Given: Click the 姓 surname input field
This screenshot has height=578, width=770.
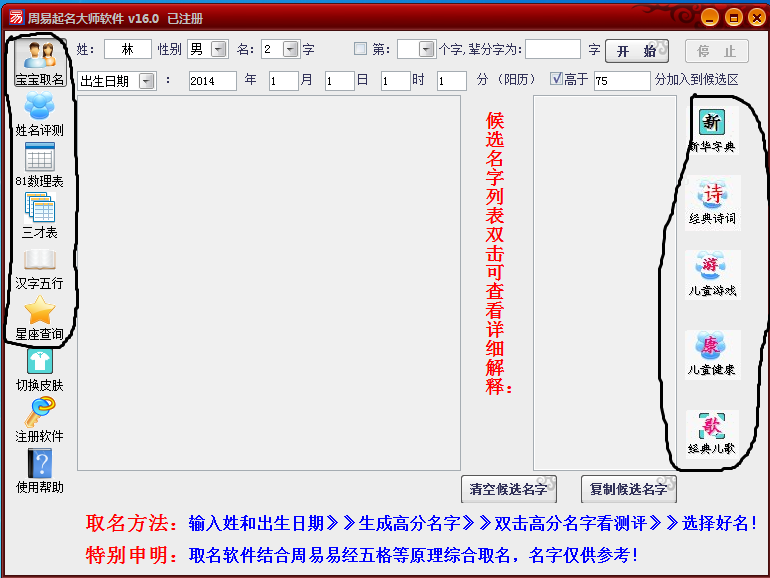Looking at the screenshot, I should [x=127, y=49].
